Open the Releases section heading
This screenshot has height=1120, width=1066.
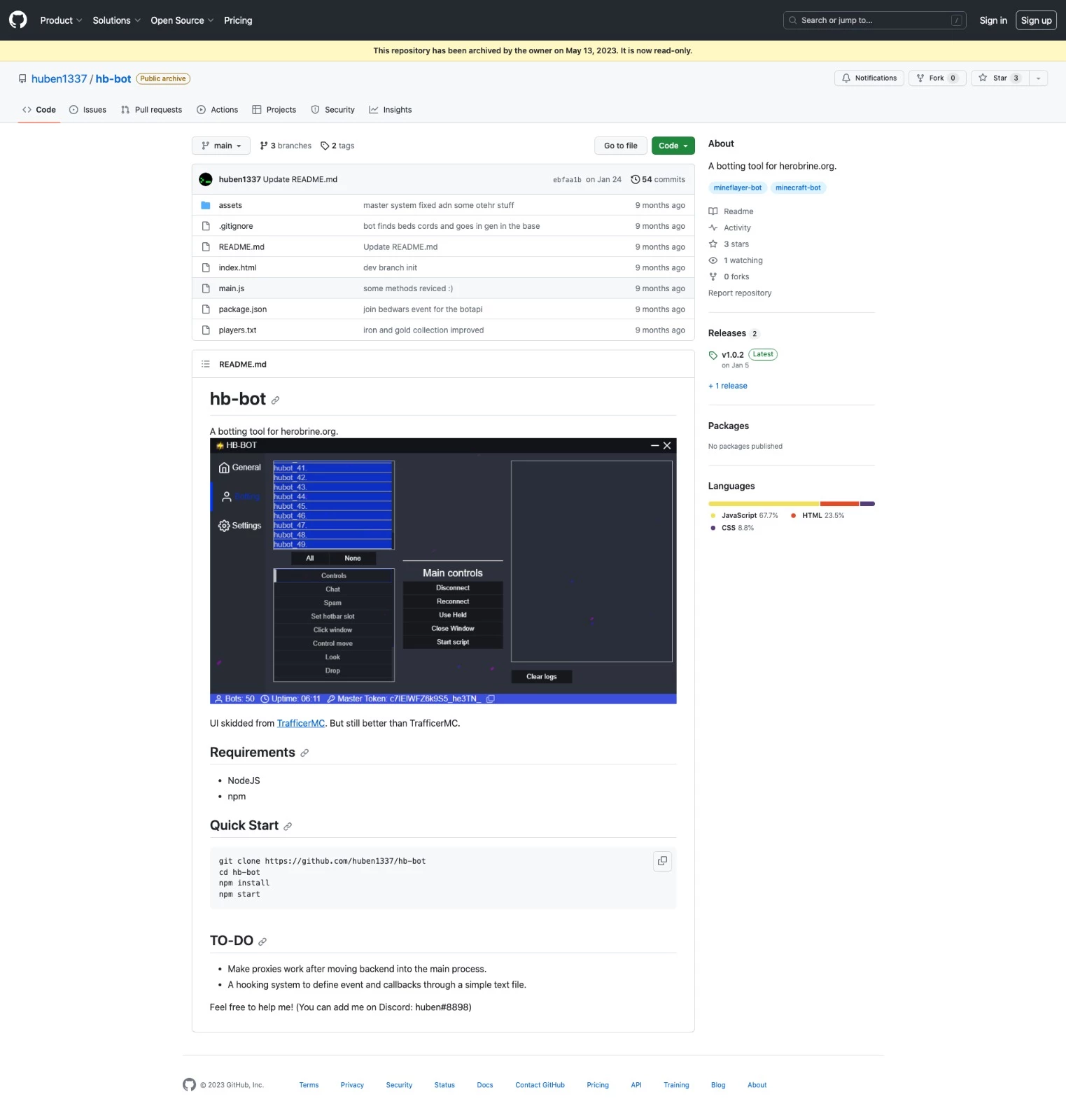pyautogui.click(x=727, y=333)
